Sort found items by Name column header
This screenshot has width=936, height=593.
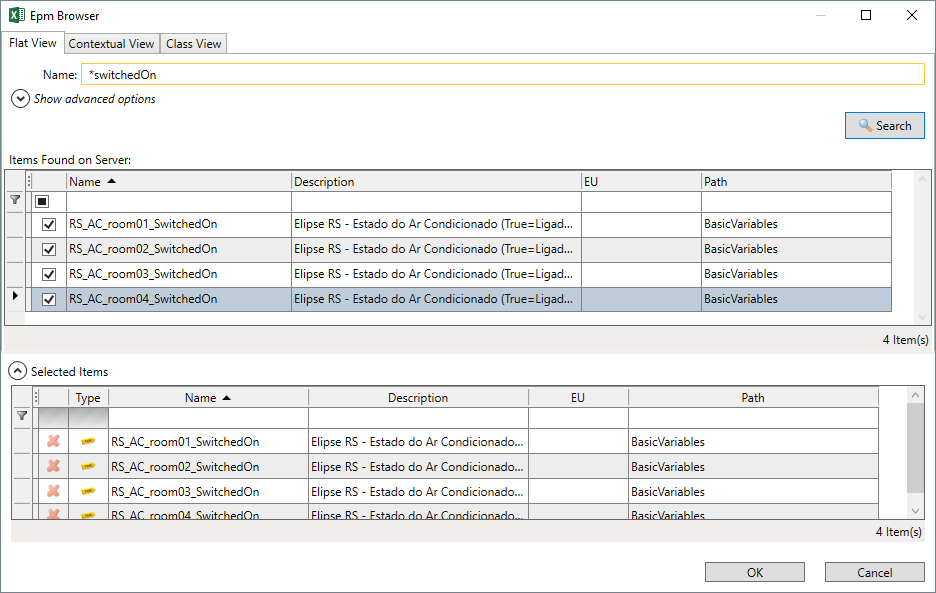[x=178, y=181]
